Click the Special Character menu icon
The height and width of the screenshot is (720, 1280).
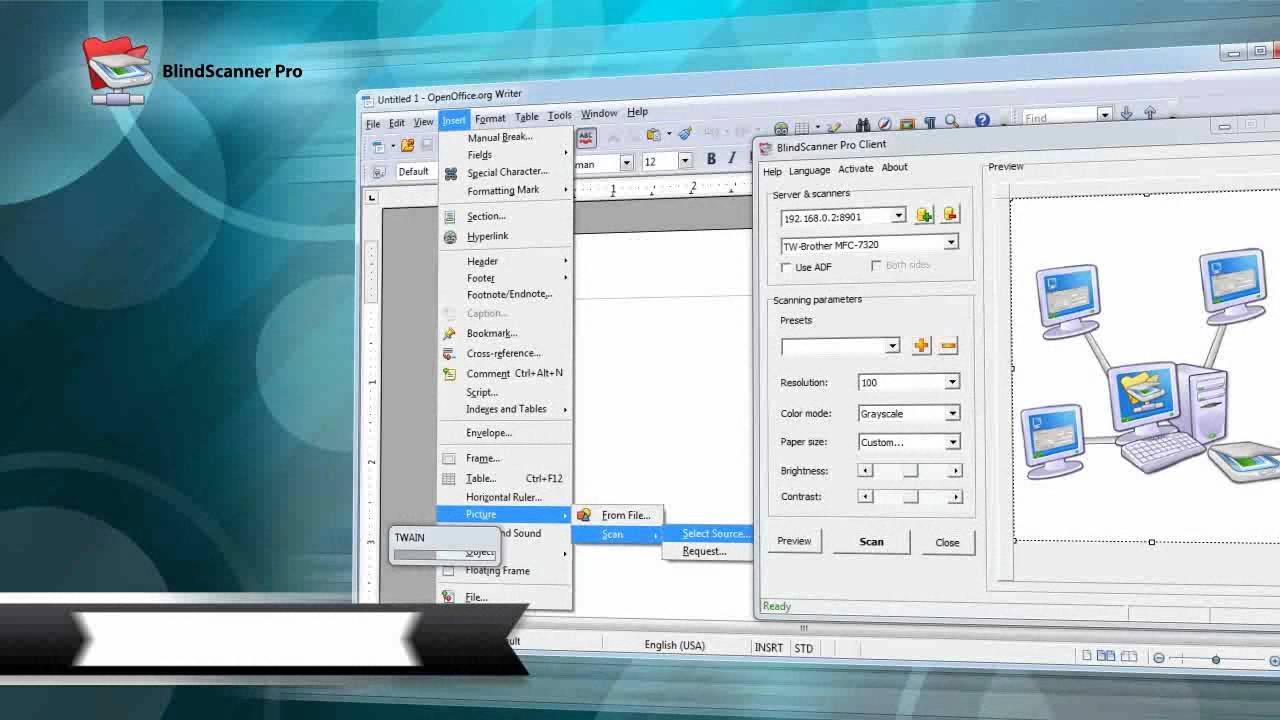click(450, 173)
